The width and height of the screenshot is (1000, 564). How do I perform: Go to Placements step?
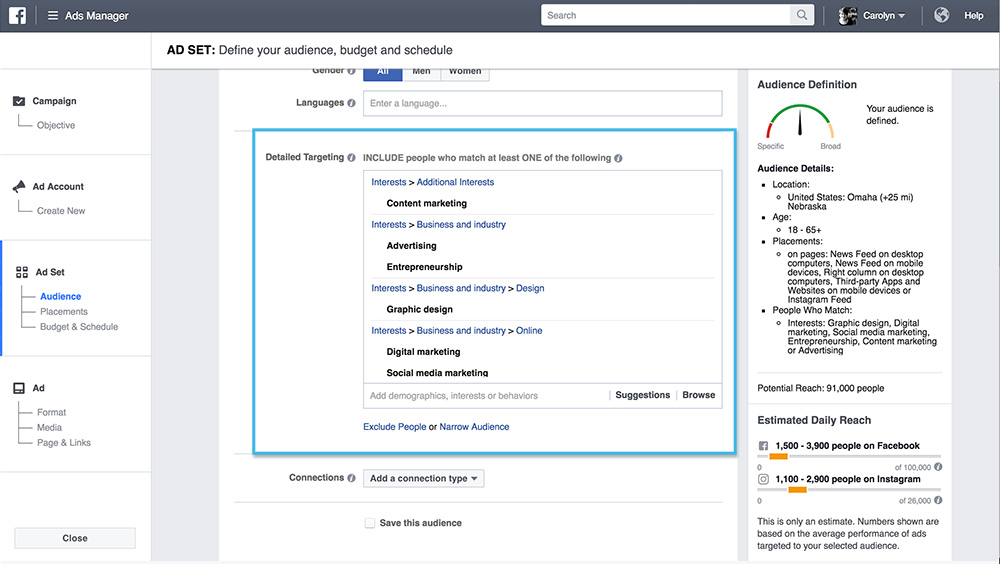pyautogui.click(x=64, y=311)
